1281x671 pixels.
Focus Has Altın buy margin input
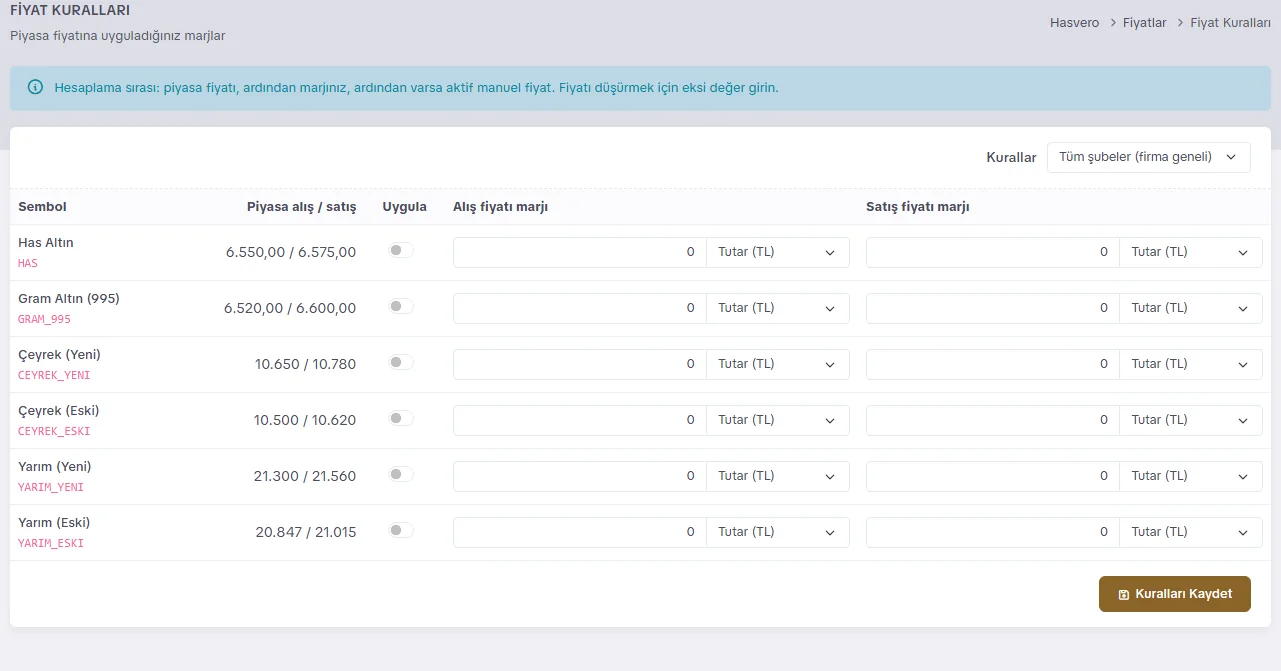pyautogui.click(x=580, y=252)
